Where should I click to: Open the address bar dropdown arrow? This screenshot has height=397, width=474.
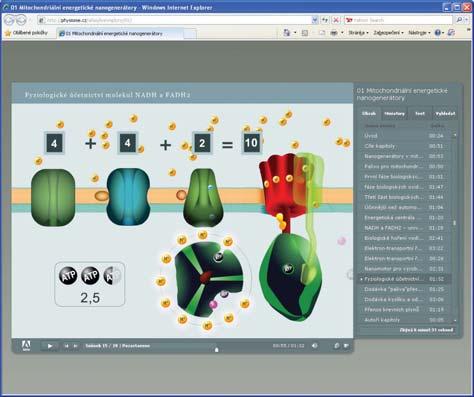click(x=315, y=20)
